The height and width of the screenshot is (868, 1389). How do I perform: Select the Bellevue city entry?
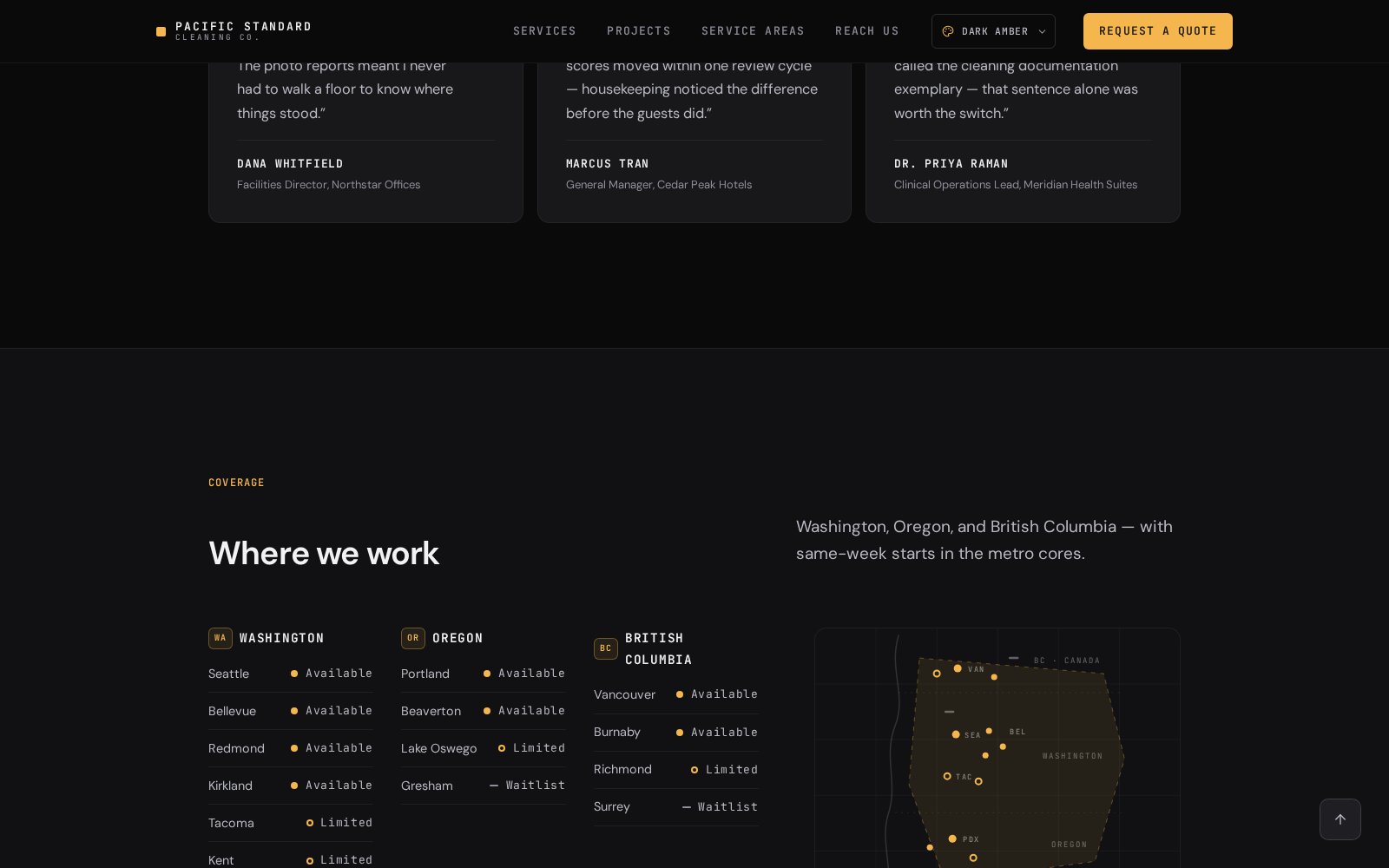[290, 711]
